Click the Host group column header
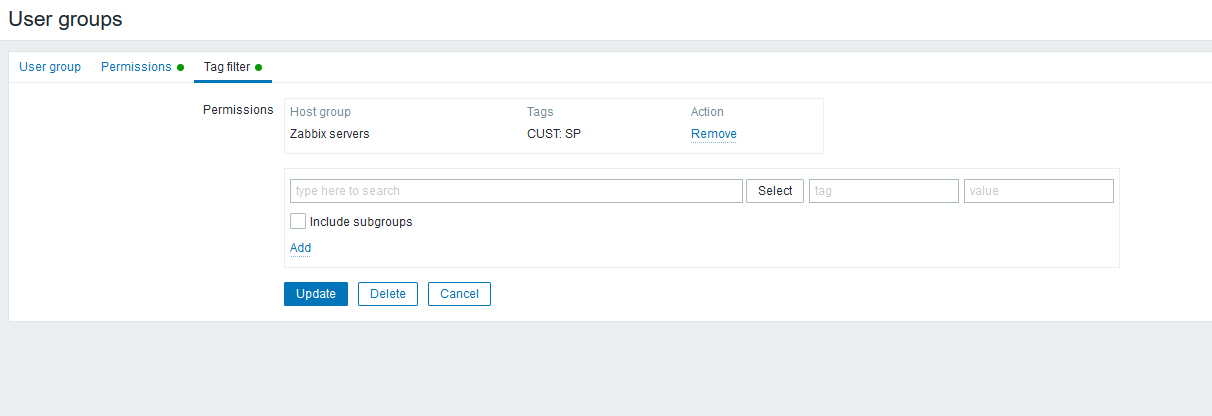The width and height of the screenshot is (1212, 416). 320,112
